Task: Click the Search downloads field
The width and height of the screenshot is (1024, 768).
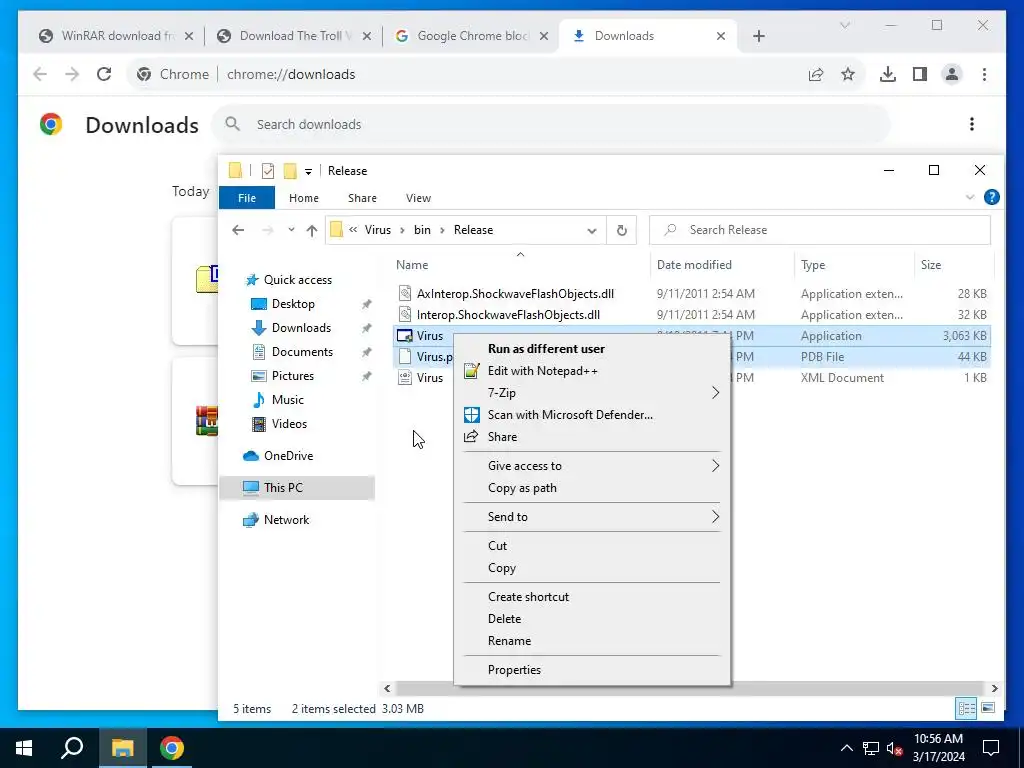Action: pos(551,124)
